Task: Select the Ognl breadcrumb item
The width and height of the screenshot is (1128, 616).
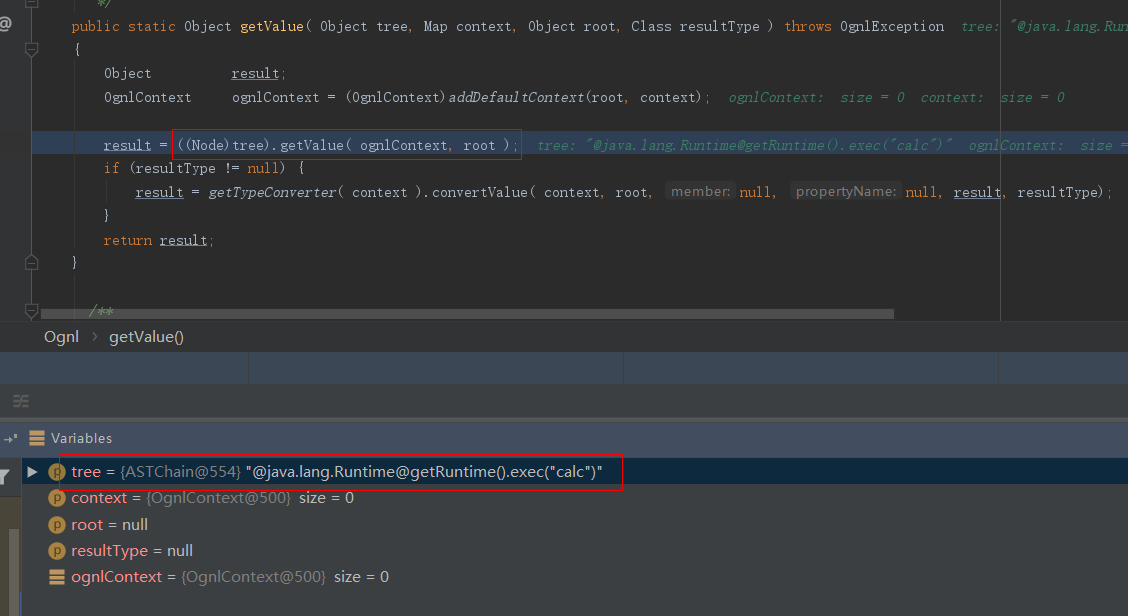Action: (61, 337)
